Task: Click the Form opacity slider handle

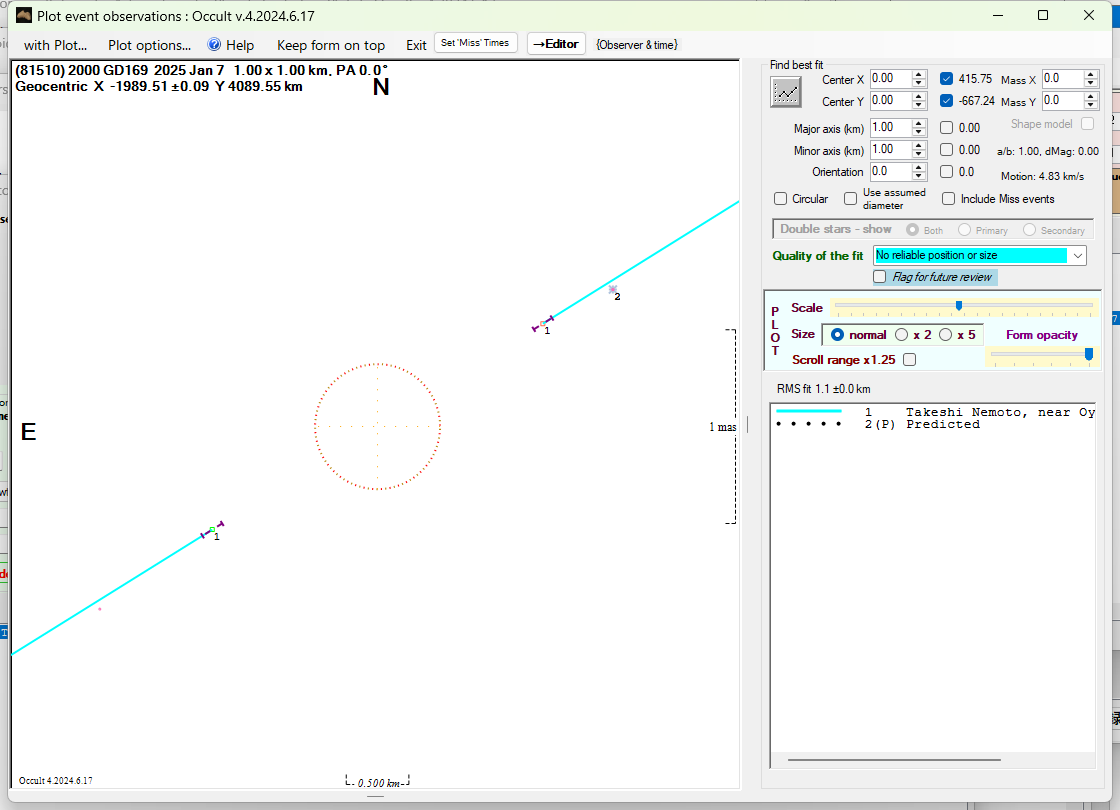Action: click(x=1089, y=353)
